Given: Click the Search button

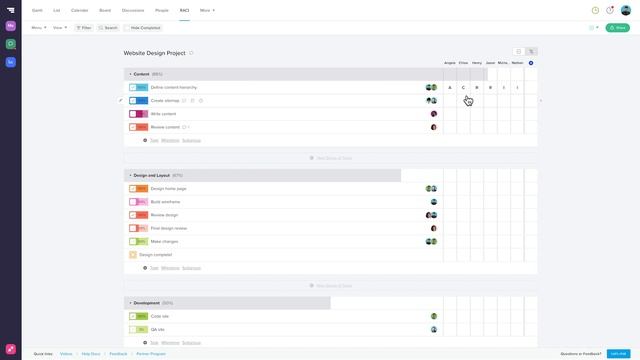Looking at the screenshot, I should 108,28.
